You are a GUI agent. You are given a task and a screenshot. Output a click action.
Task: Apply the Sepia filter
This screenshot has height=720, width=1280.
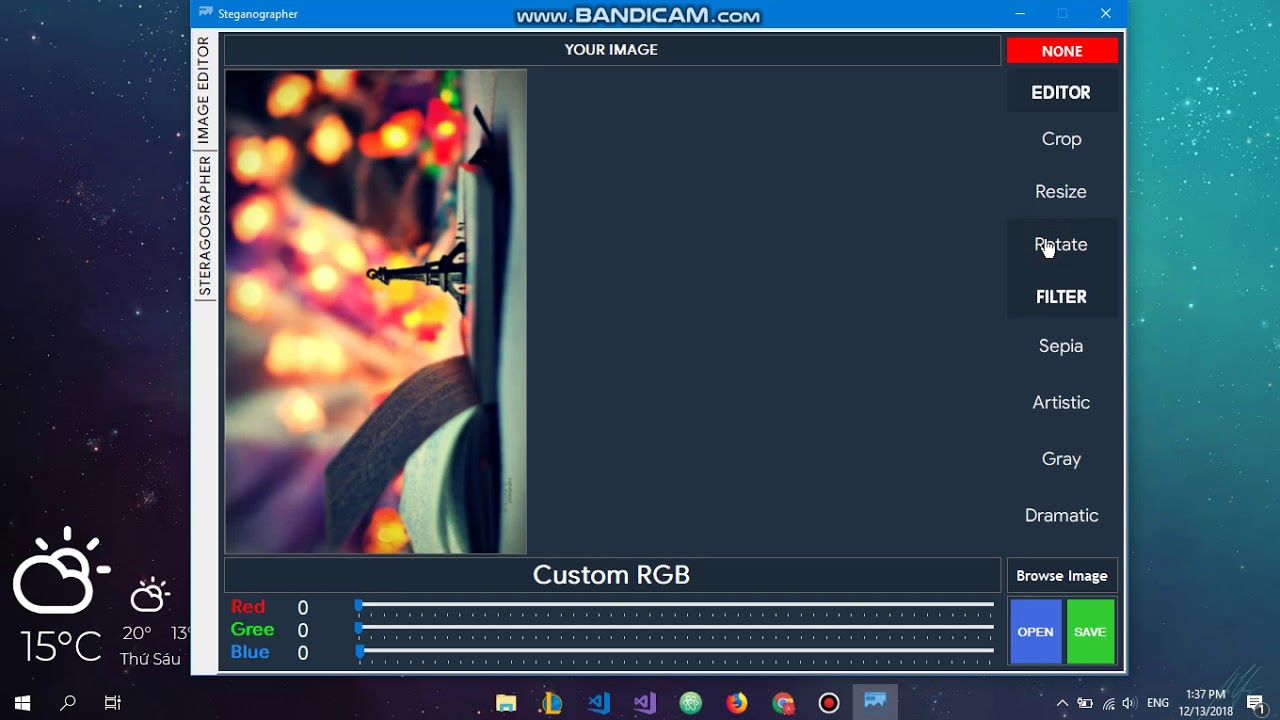click(x=1061, y=346)
